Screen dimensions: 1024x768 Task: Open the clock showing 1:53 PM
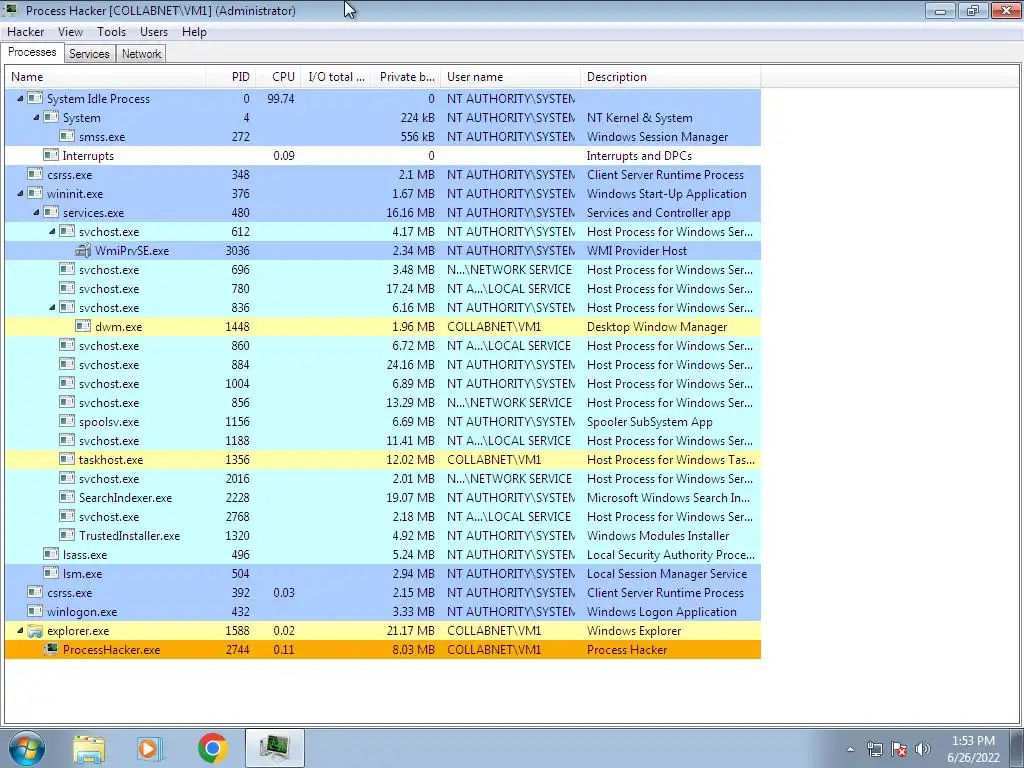pyautogui.click(x=973, y=749)
